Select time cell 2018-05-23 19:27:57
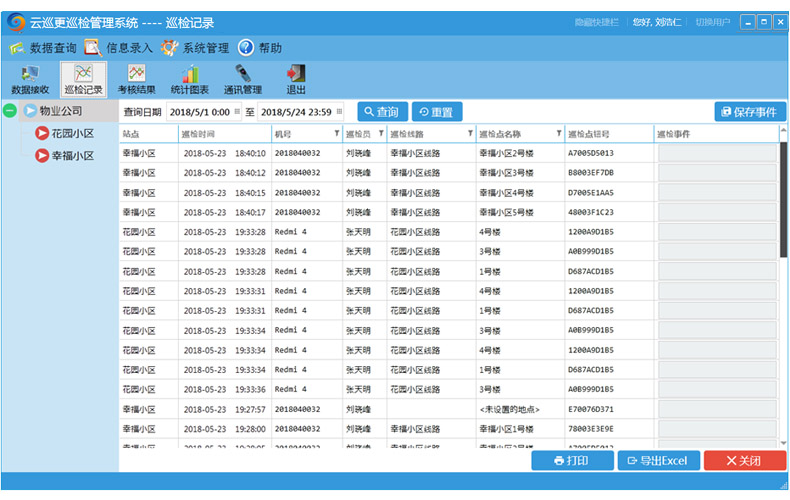The width and height of the screenshot is (790, 500). (x=224, y=409)
